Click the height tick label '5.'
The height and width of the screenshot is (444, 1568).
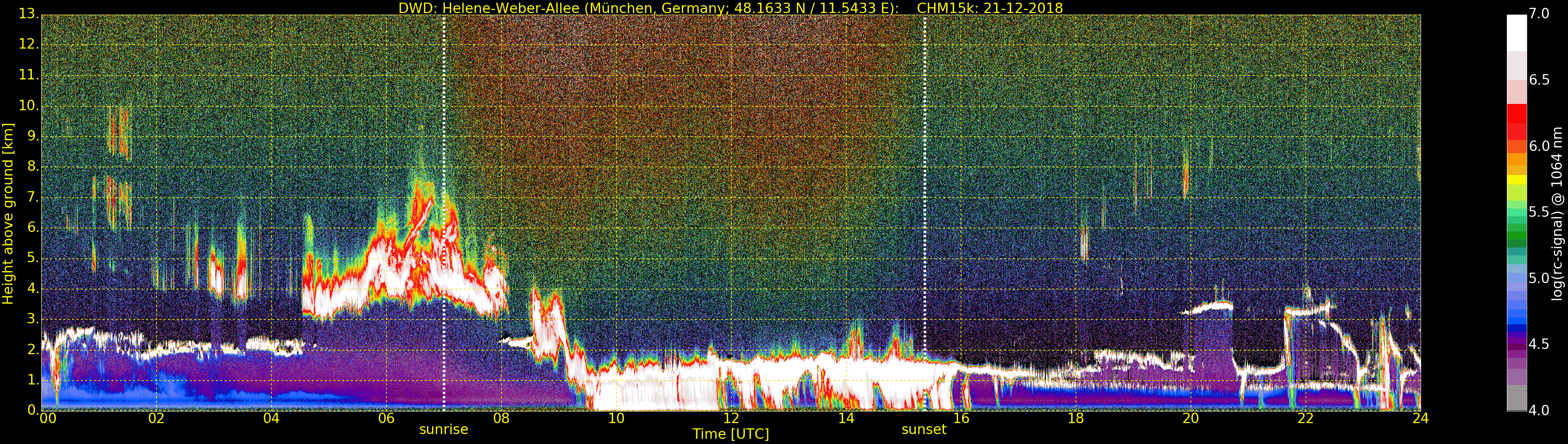[33, 258]
